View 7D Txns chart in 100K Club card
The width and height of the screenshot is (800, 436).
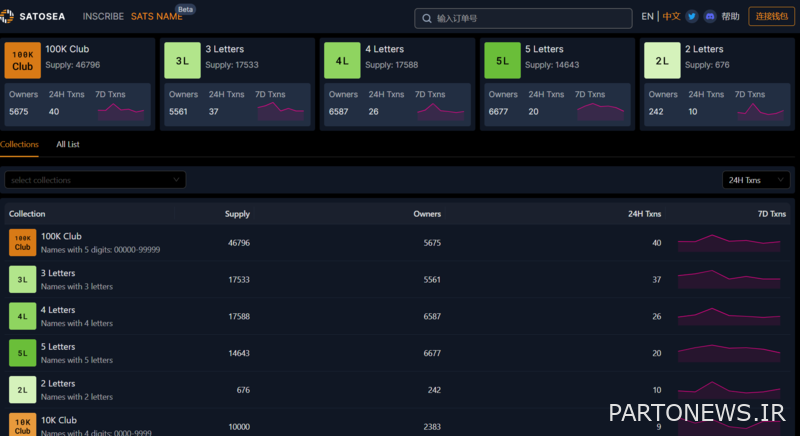(121, 111)
